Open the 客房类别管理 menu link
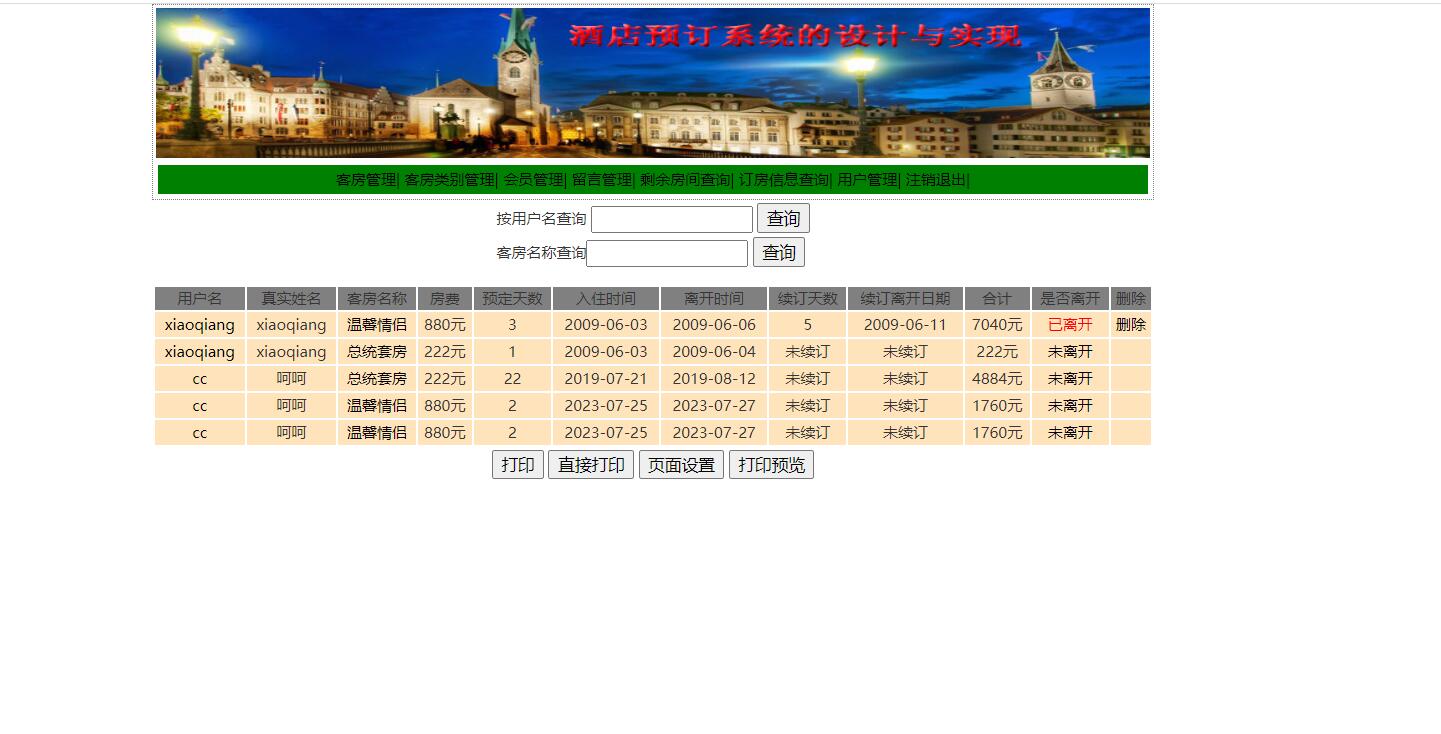The image size is (1441, 734). coord(450,180)
